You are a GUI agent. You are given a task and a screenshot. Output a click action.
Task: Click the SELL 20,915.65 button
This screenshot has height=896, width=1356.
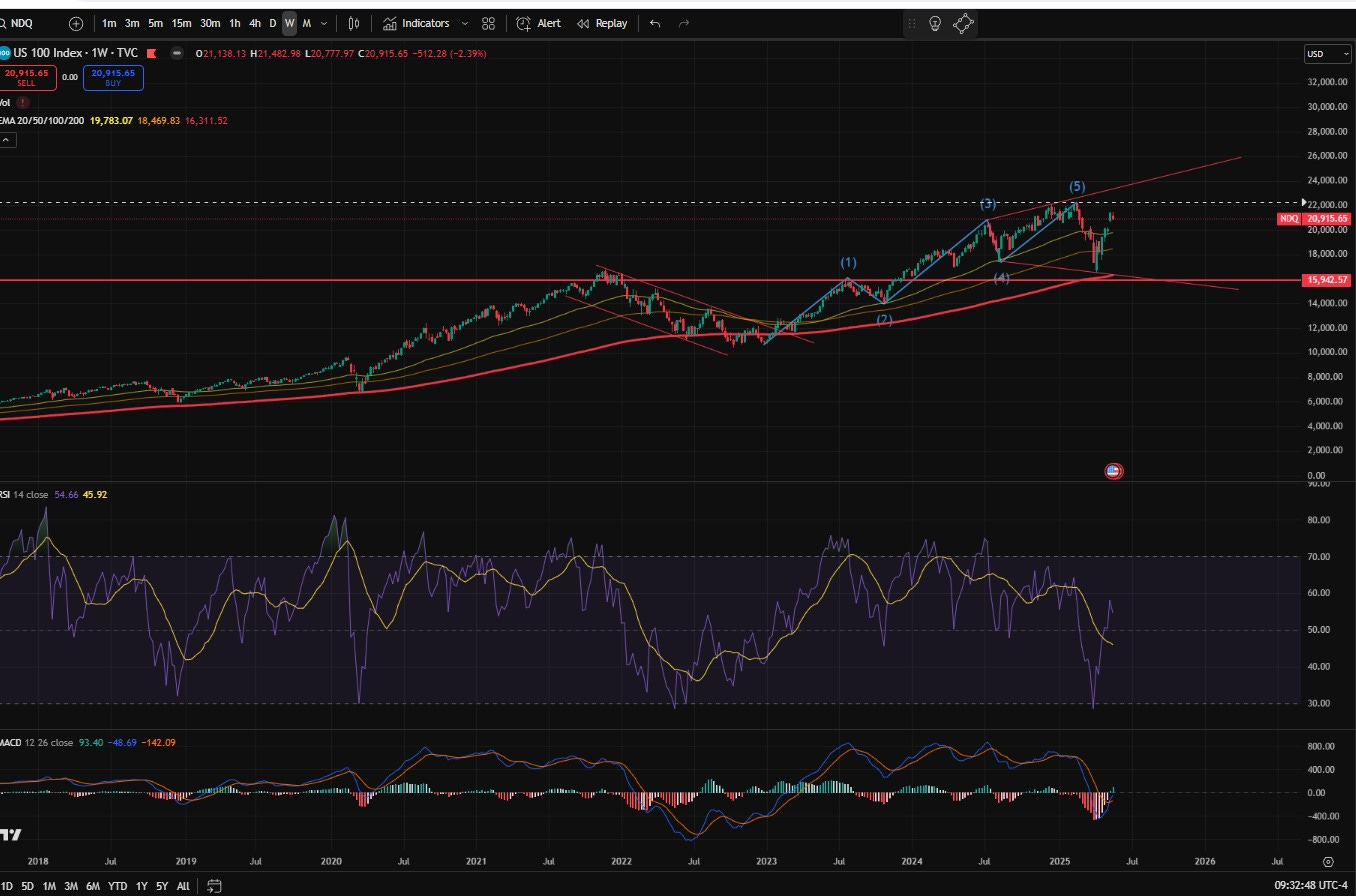pos(27,78)
